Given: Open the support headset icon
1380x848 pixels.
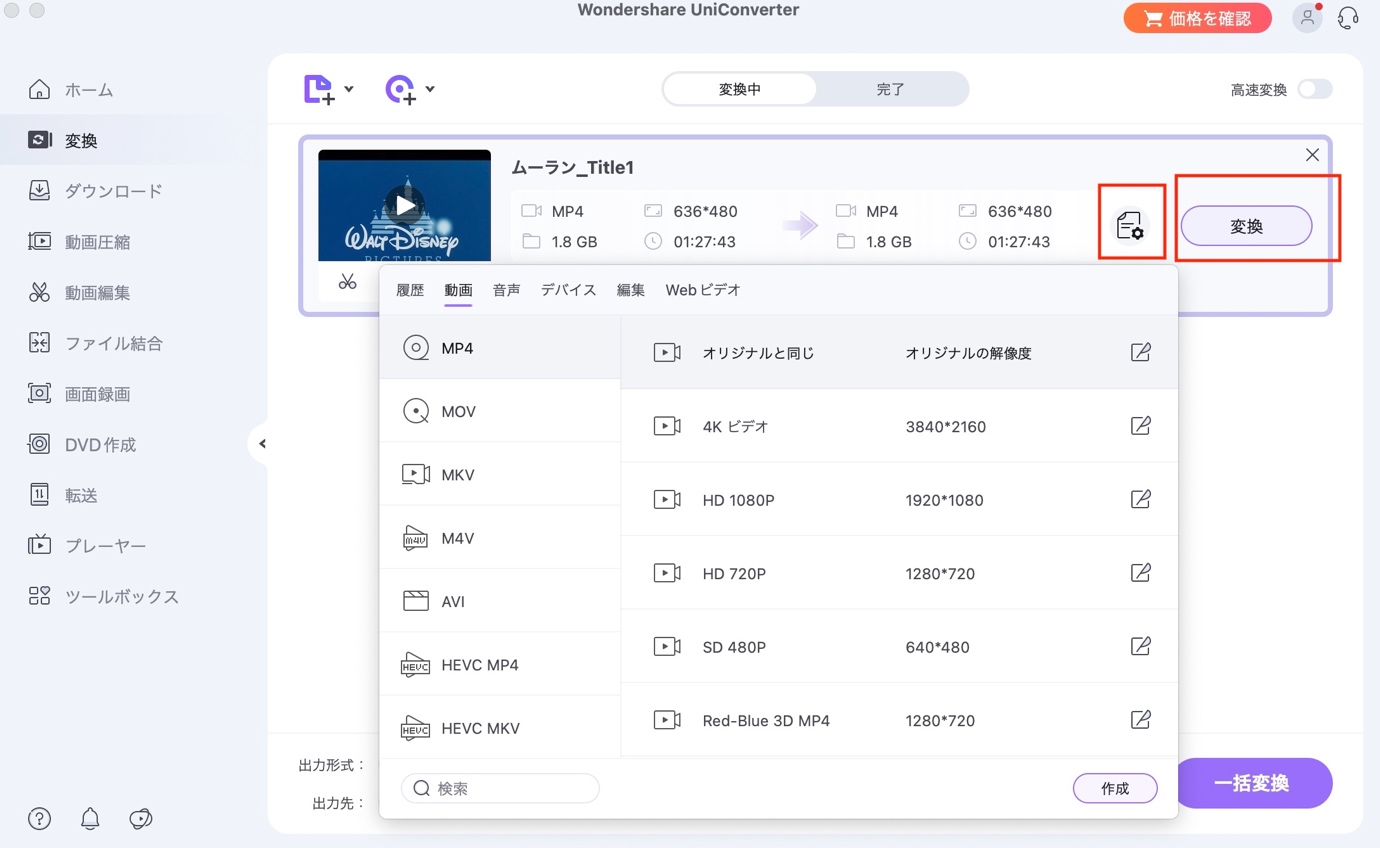Looking at the screenshot, I should click(x=1348, y=18).
